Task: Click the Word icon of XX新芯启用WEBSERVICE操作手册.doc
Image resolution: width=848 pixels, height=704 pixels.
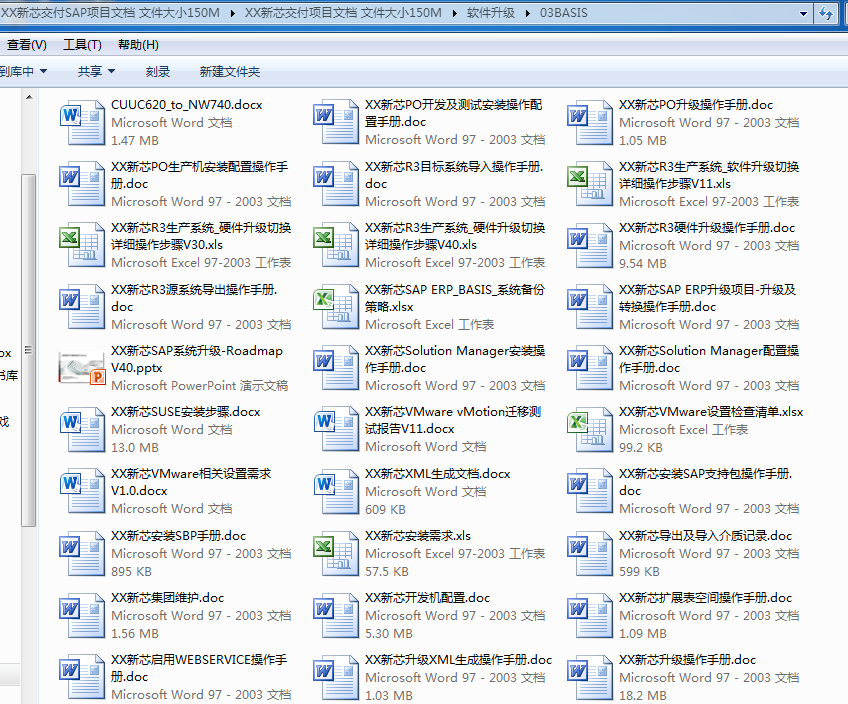Action: (x=82, y=677)
